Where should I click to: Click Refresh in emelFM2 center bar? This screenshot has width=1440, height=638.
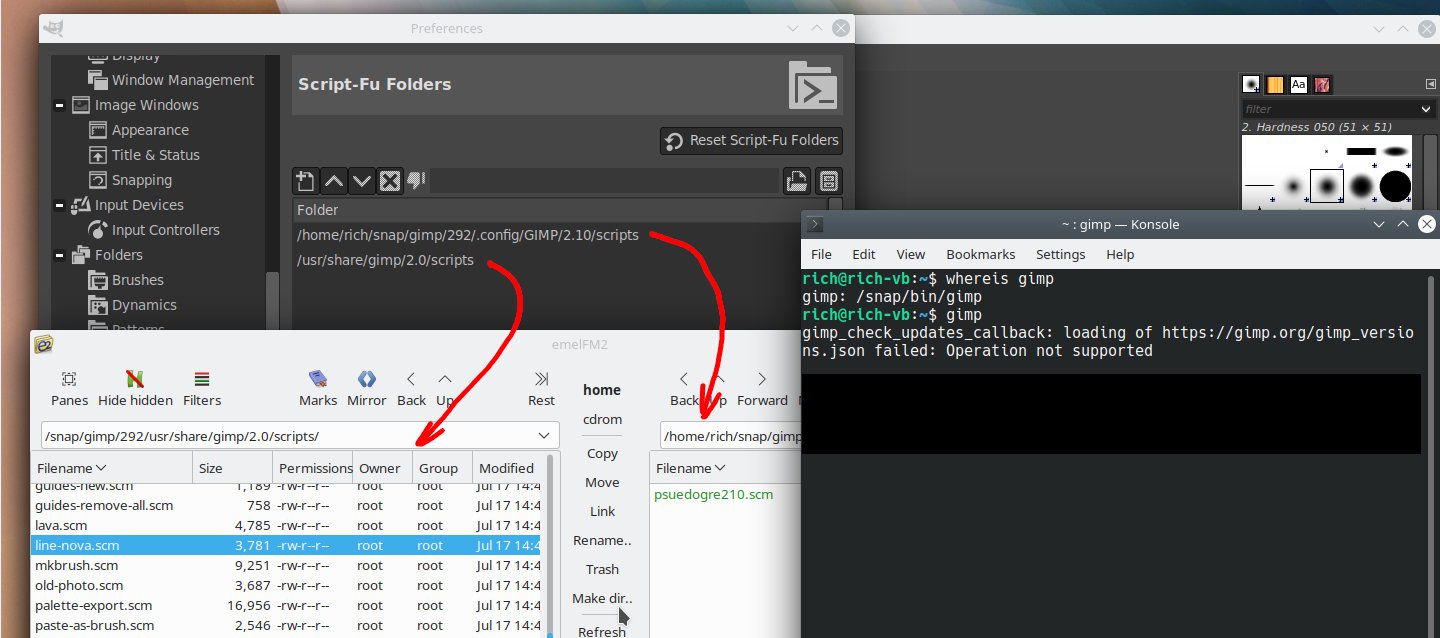click(602, 631)
